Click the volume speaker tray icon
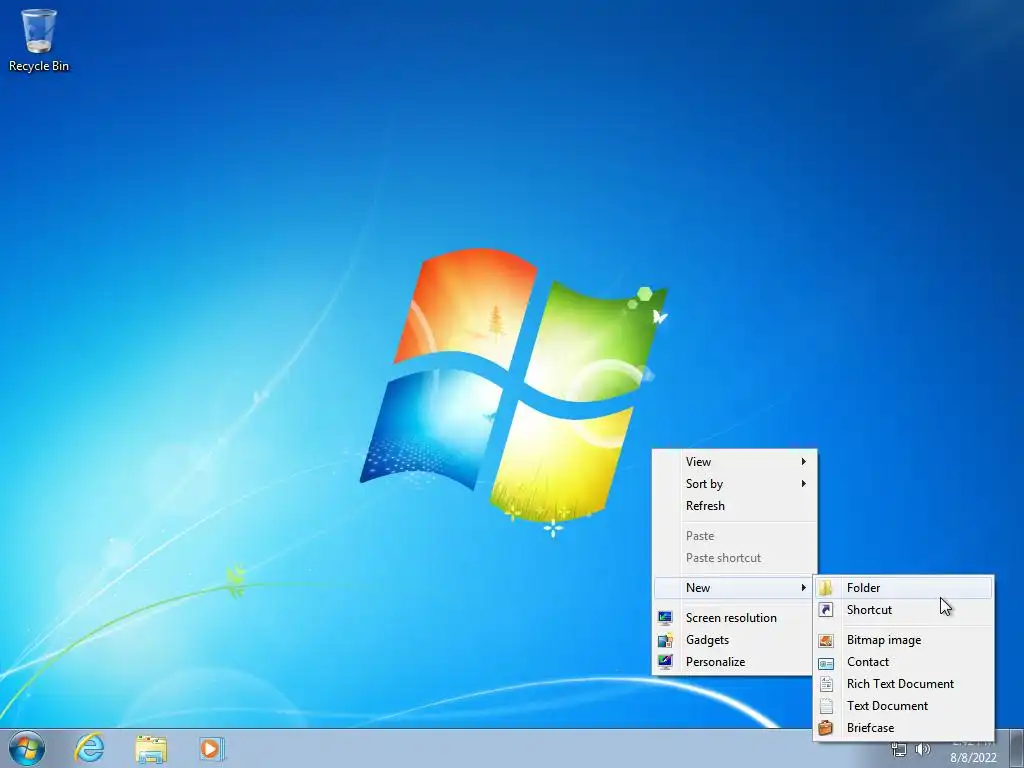 click(x=923, y=750)
